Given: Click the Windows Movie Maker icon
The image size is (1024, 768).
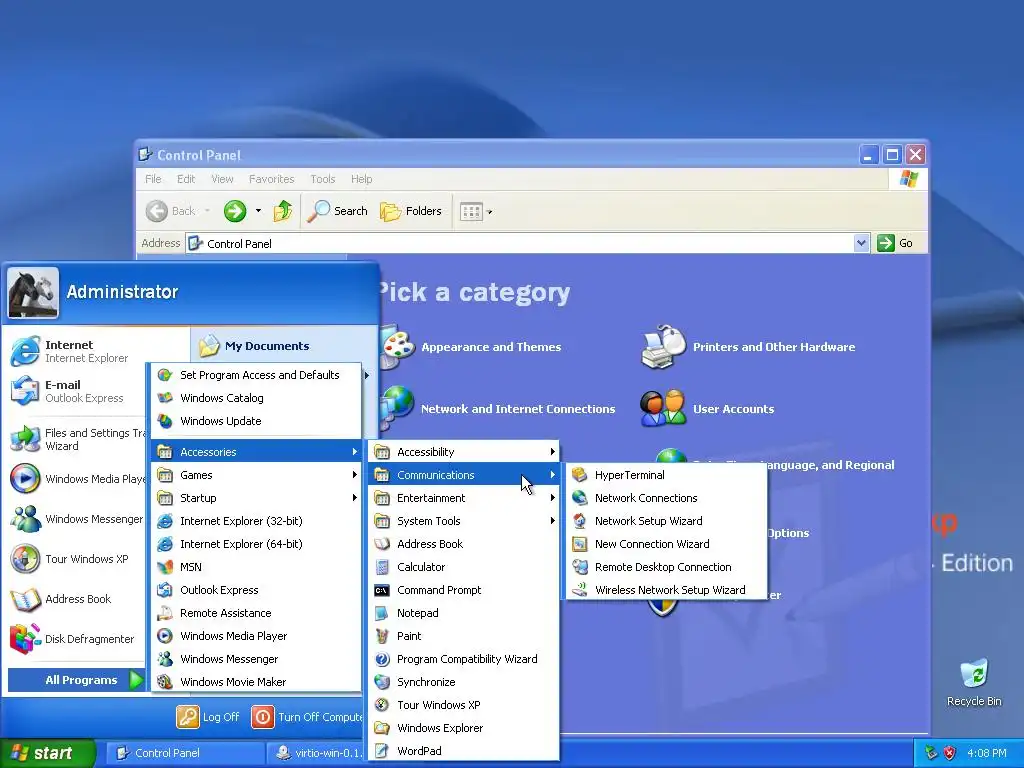Looking at the screenshot, I should click(x=165, y=682).
